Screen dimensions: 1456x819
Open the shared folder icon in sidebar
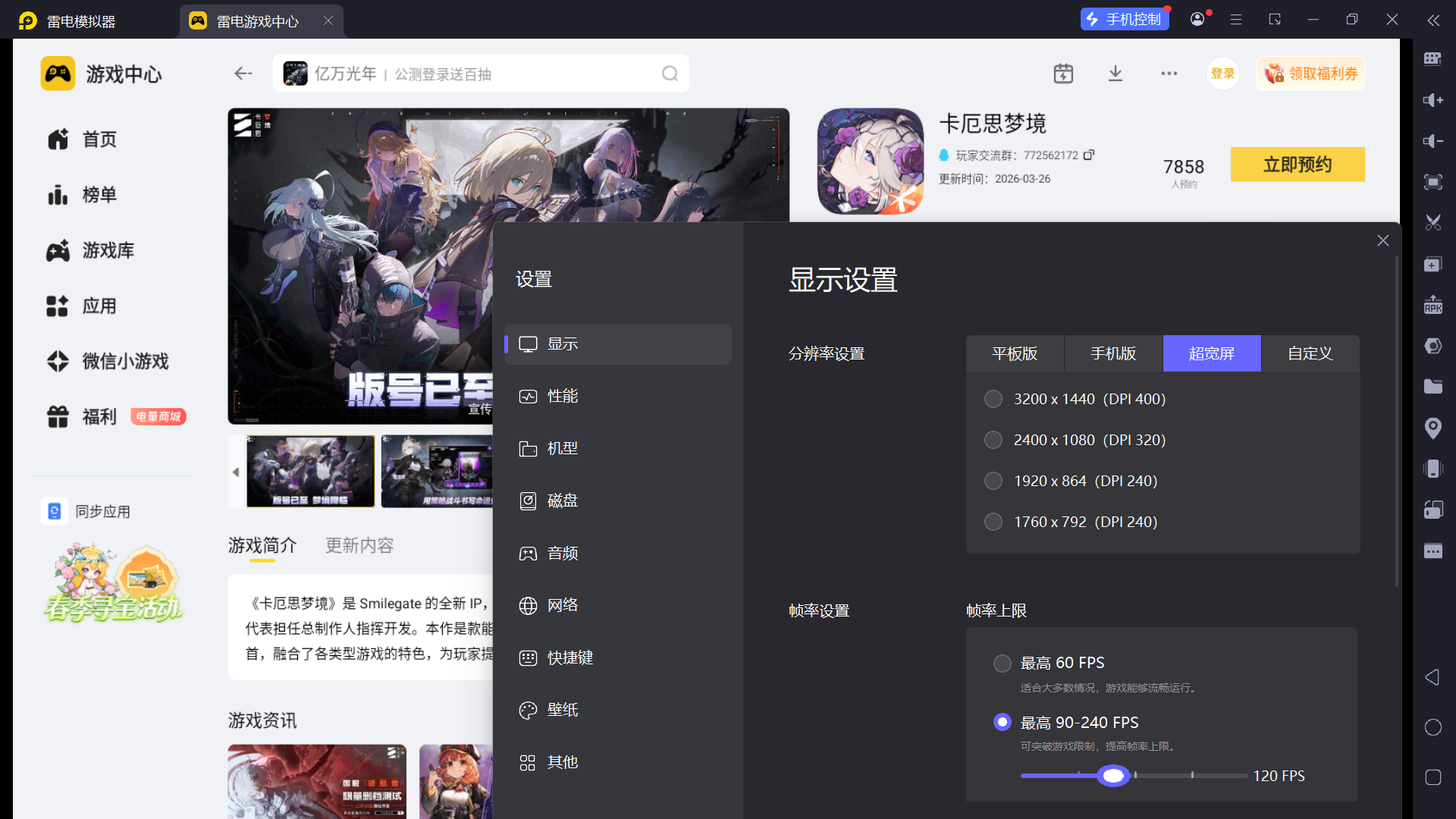click(1433, 387)
